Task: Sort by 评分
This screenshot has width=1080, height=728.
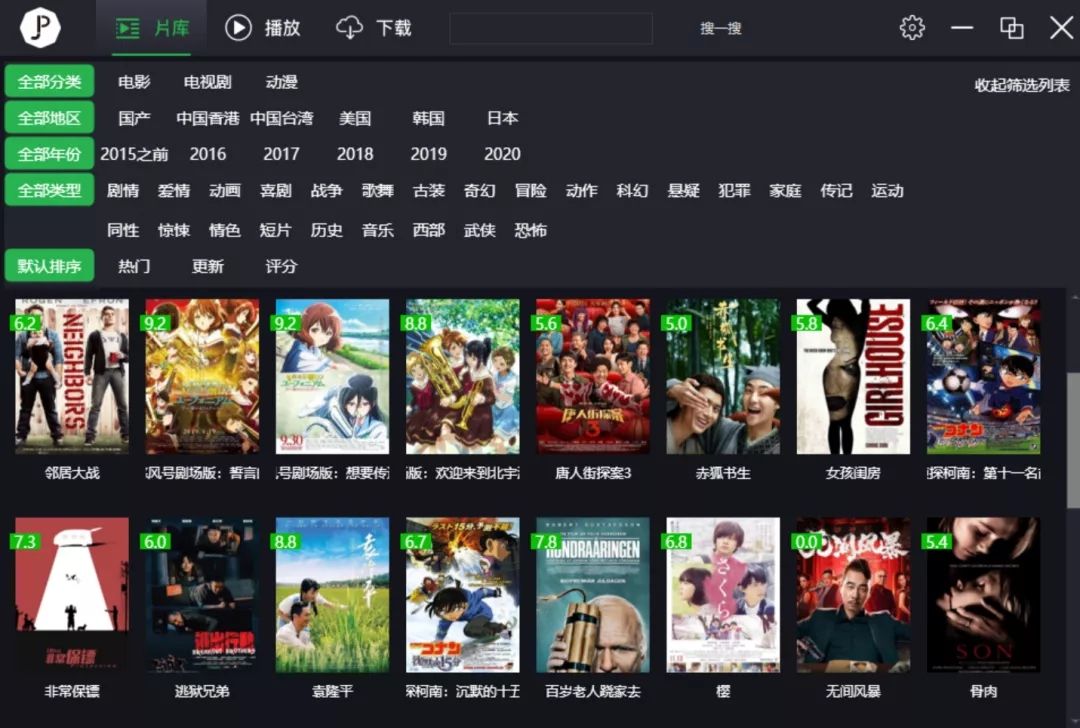Action: point(281,266)
